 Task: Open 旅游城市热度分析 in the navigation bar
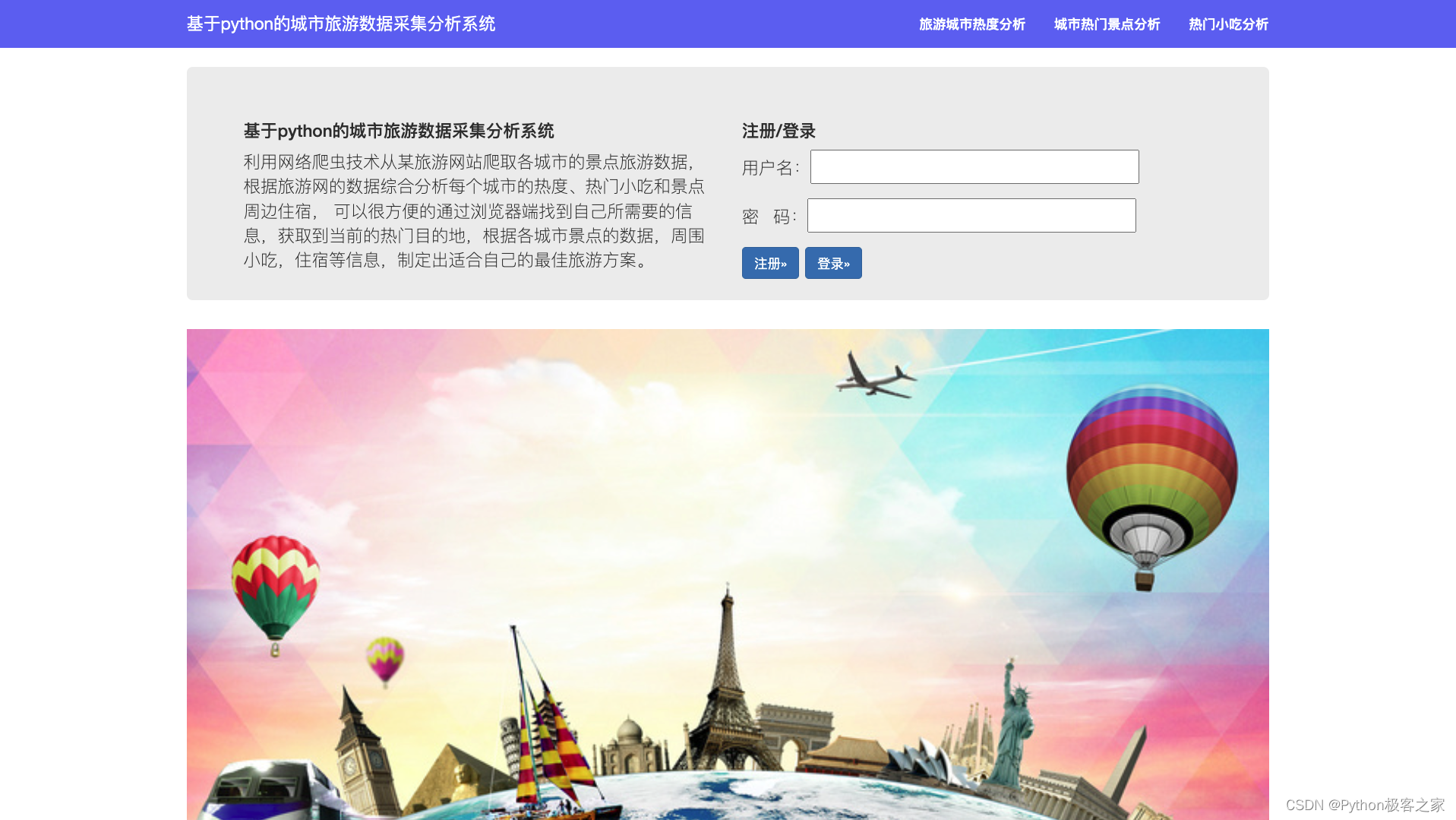pos(971,24)
